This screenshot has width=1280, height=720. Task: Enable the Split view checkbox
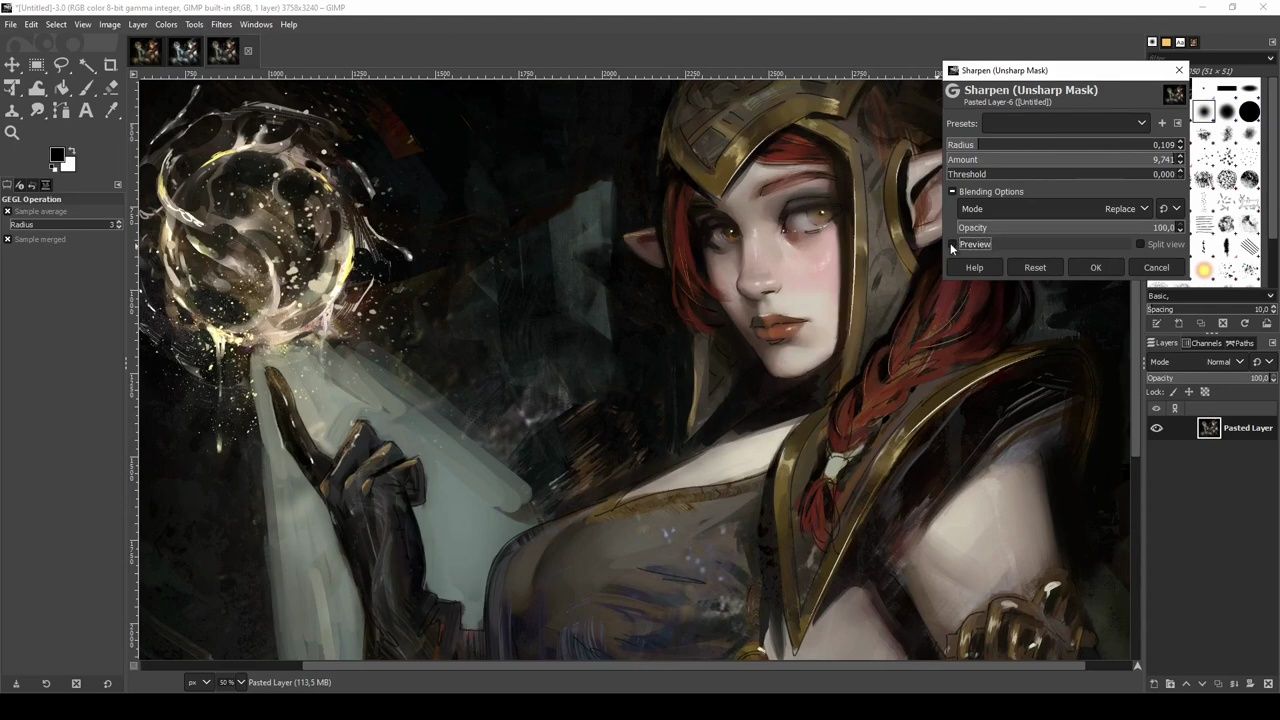coord(1140,244)
